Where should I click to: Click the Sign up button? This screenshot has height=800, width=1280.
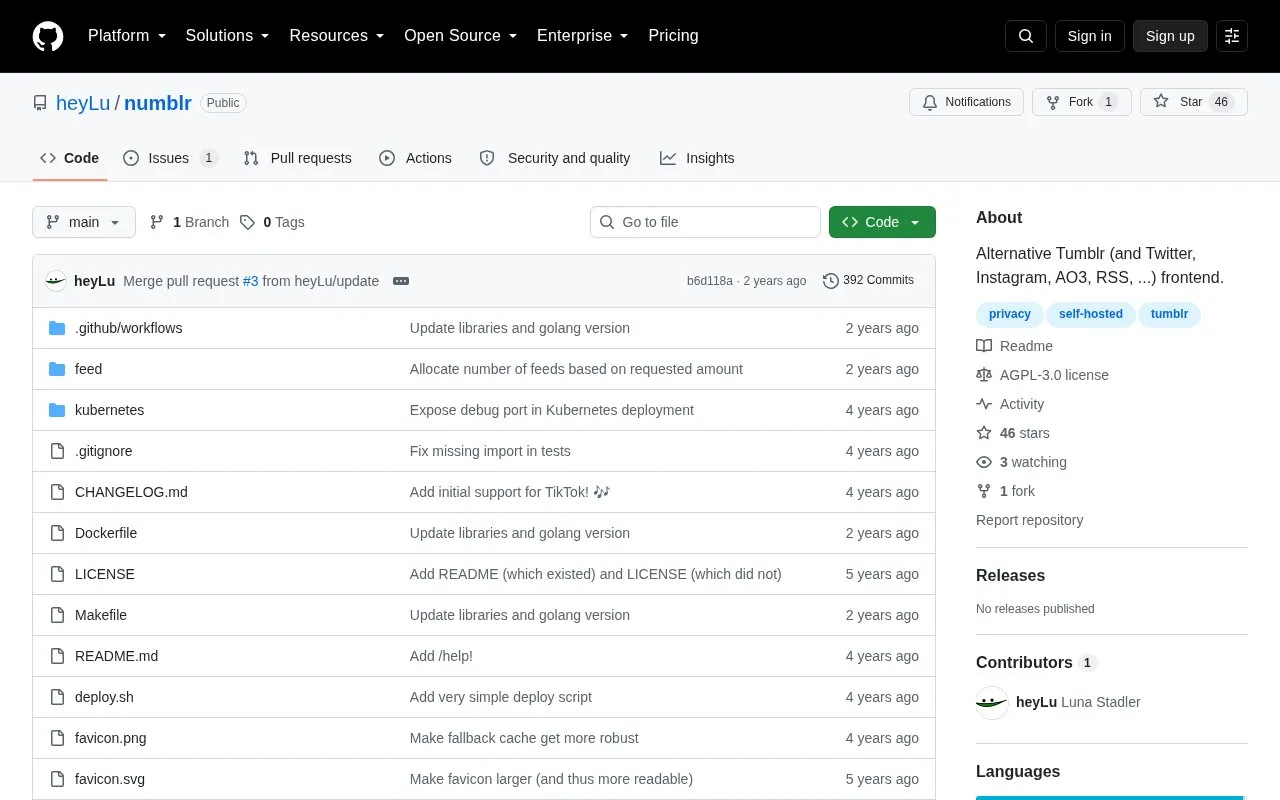(x=1170, y=36)
